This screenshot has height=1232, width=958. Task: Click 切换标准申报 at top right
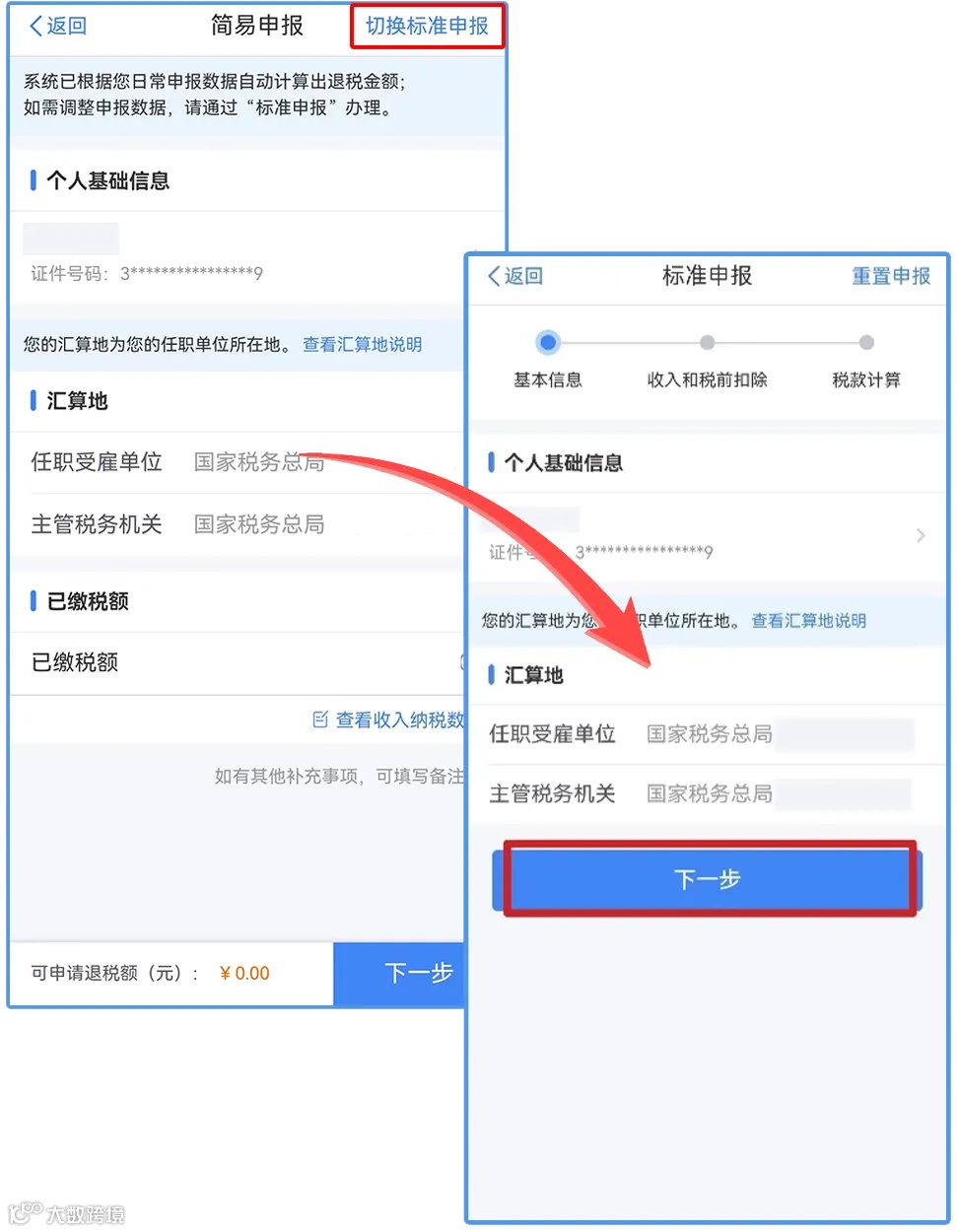[427, 26]
